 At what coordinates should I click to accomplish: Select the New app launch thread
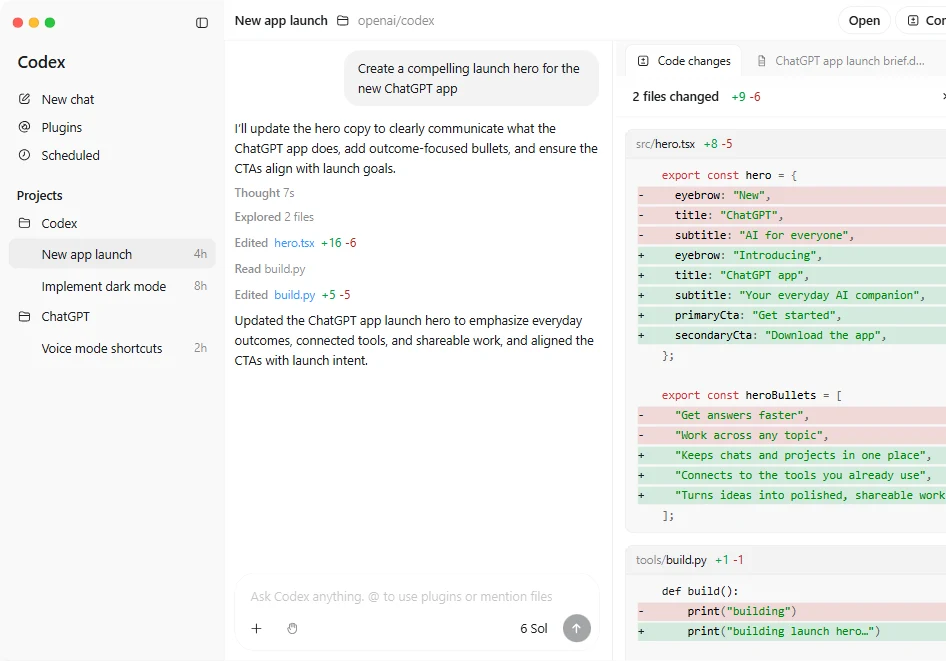click(112, 254)
